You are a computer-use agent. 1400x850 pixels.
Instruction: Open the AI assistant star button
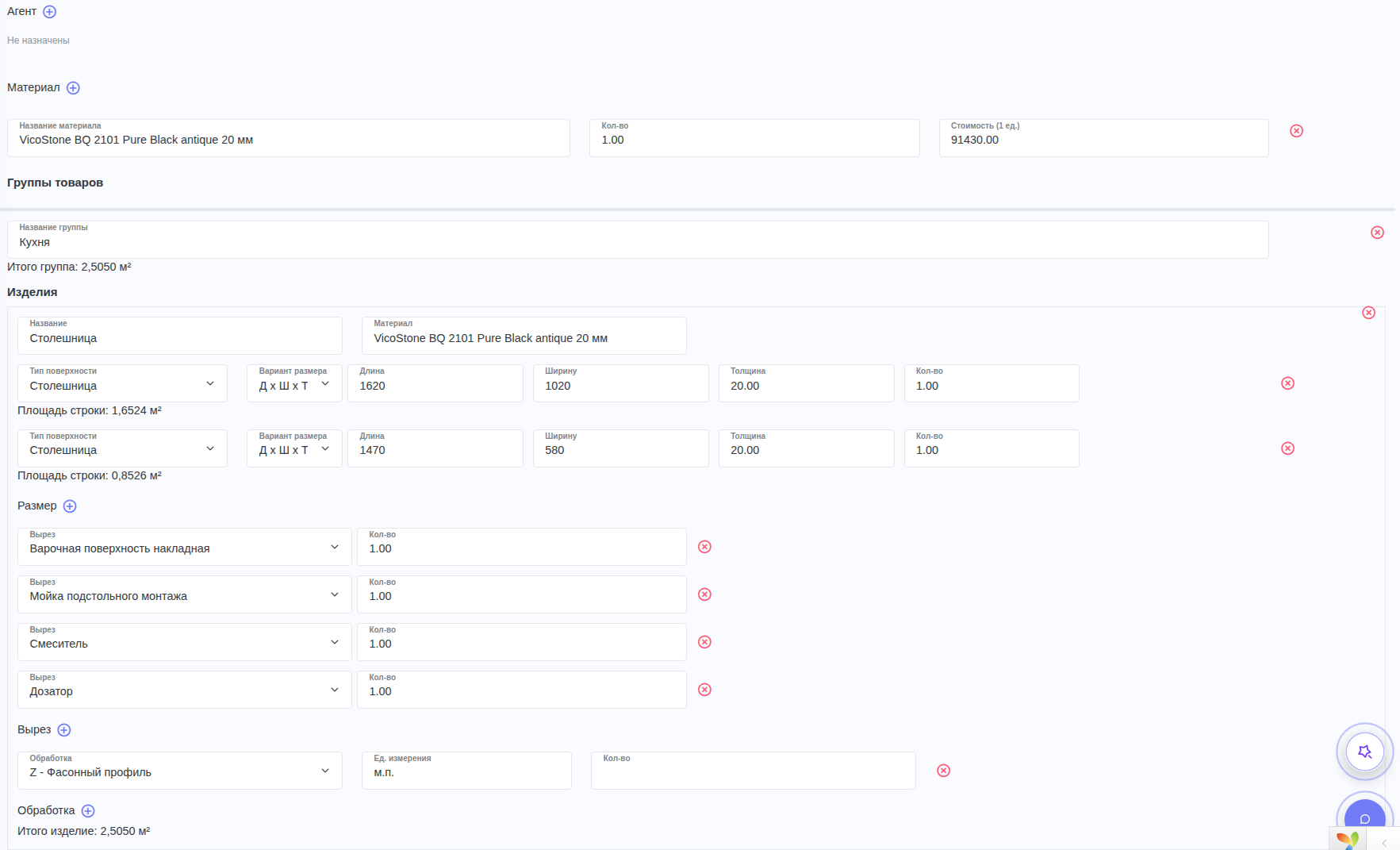1364,752
